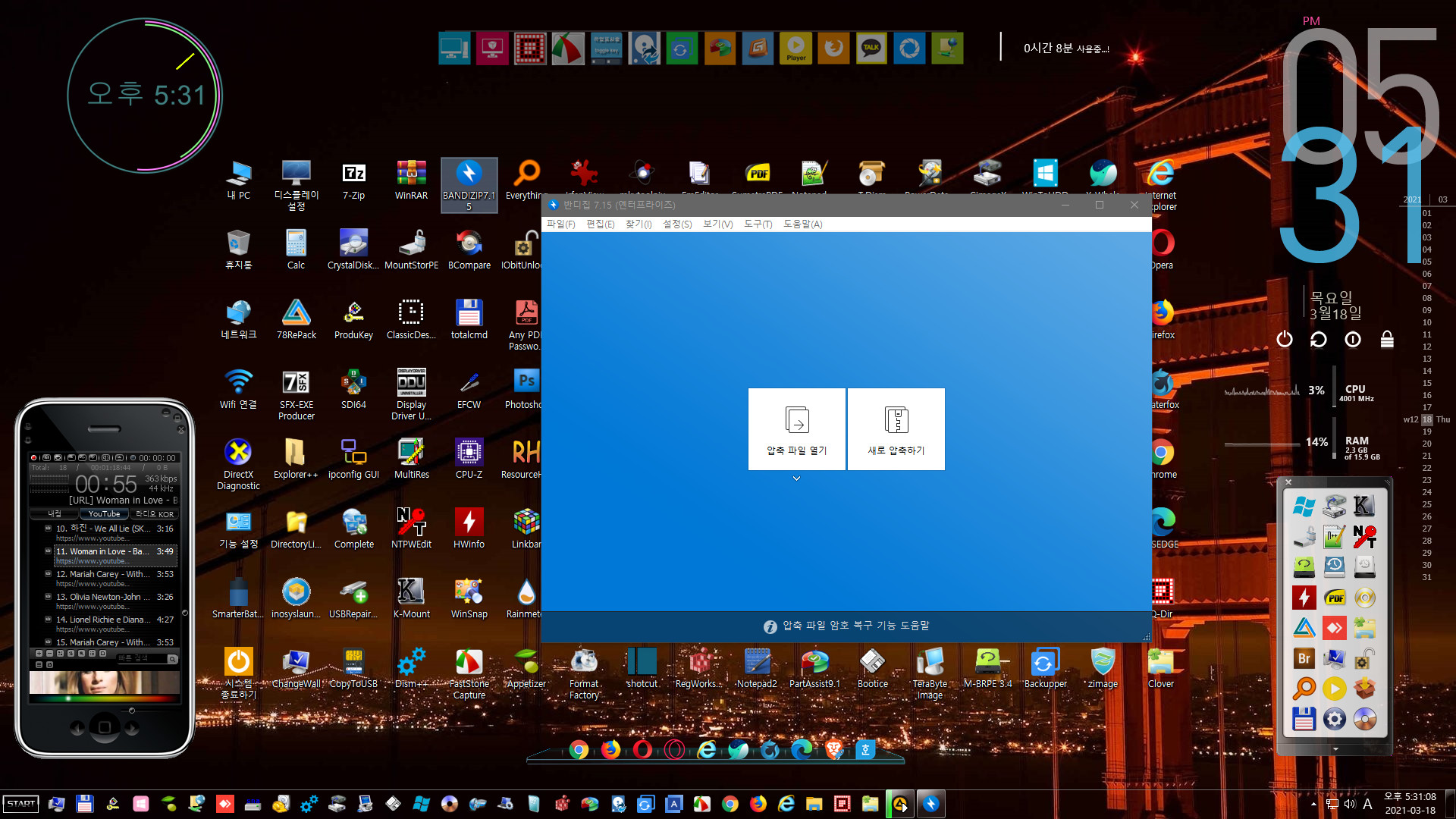Click the 78RePack desktop icon
The height and width of the screenshot is (819, 1456).
click(x=296, y=320)
